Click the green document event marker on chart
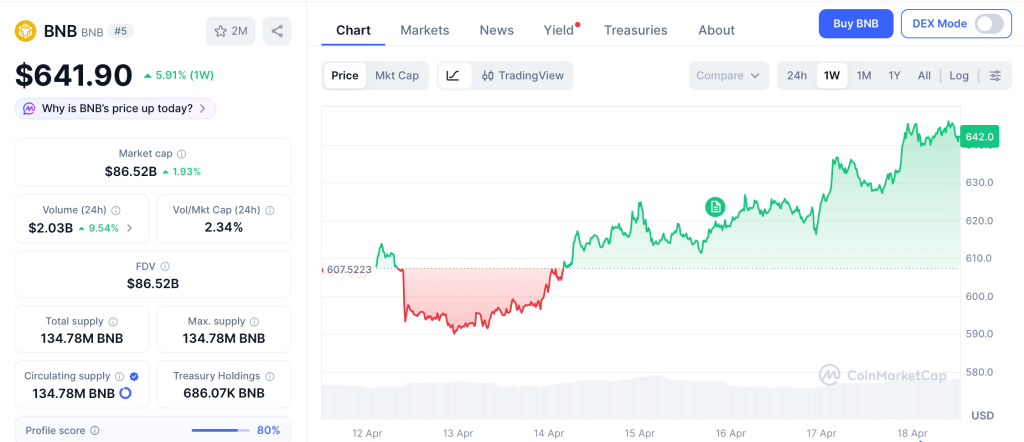The height and width of the screenshot is (442, 1024). click(x=714, y=207)
